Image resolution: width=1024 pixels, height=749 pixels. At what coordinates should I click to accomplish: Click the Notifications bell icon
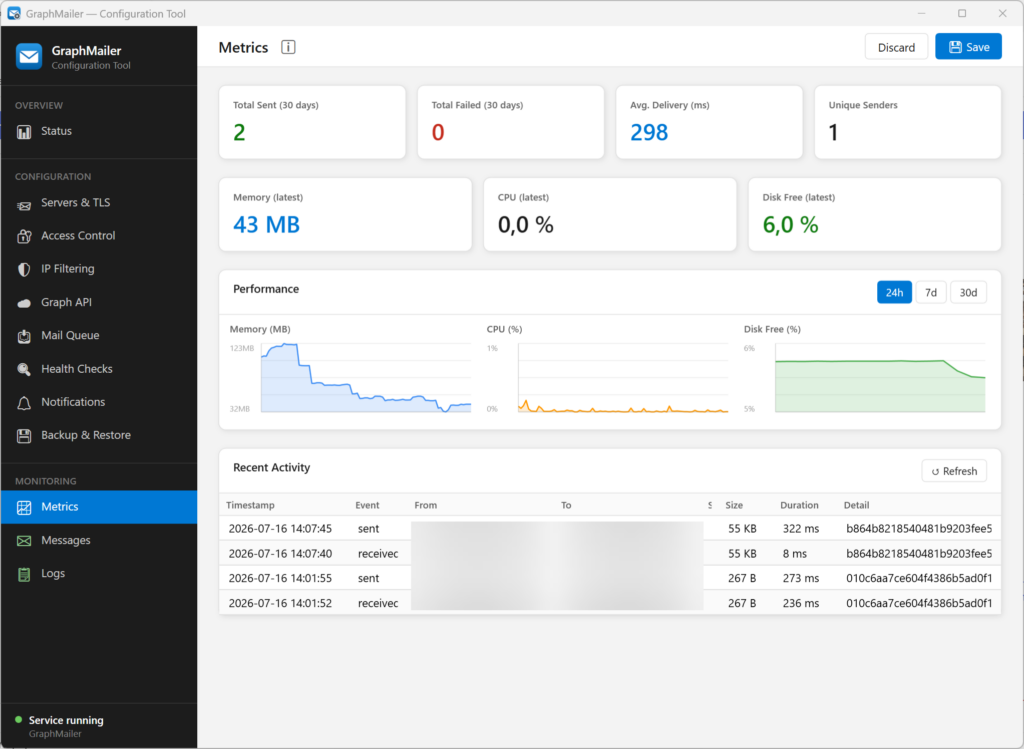(24, 403)
